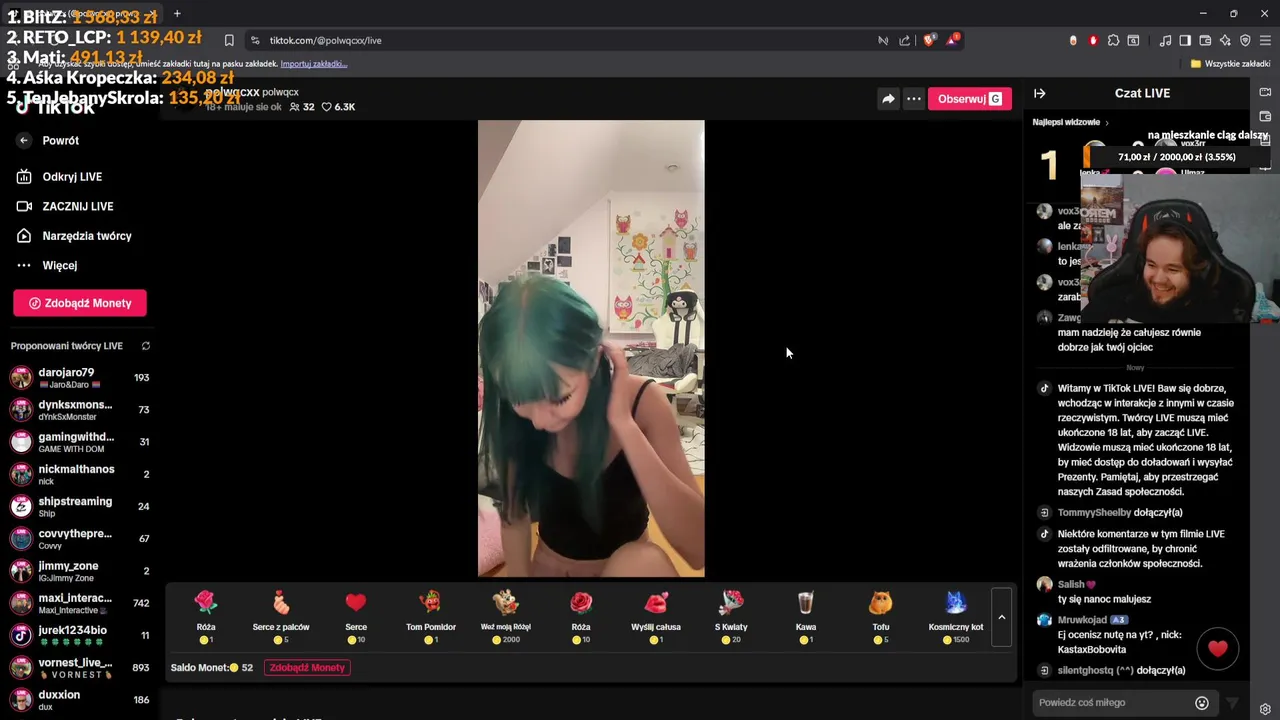This screenshot has width=1280, height=720.
Task: Open jurek1234bio suggested live creator
Action: [78, 635]
